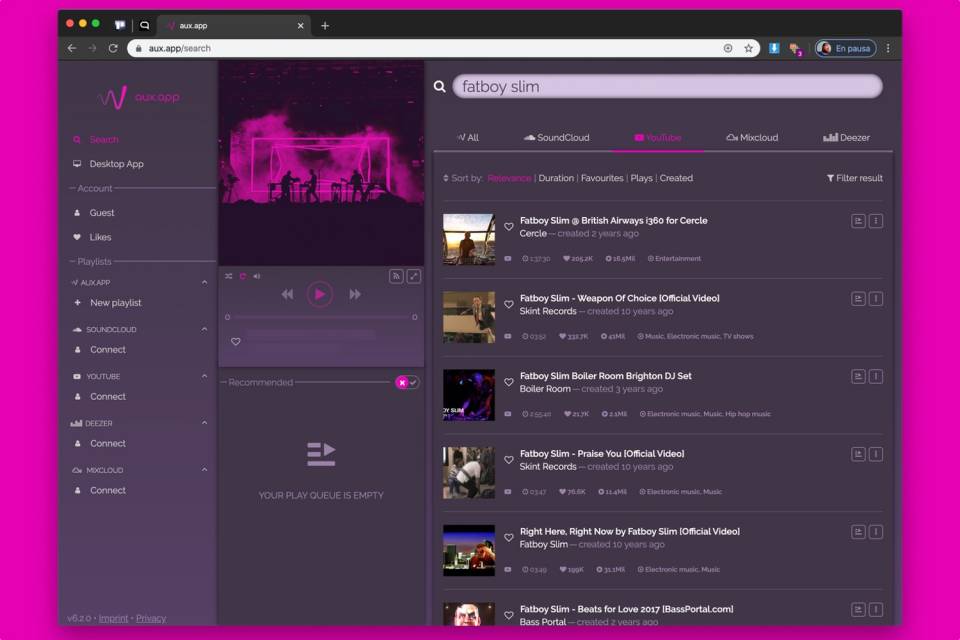Click the cast icon in the player

(x=396, y=276)
